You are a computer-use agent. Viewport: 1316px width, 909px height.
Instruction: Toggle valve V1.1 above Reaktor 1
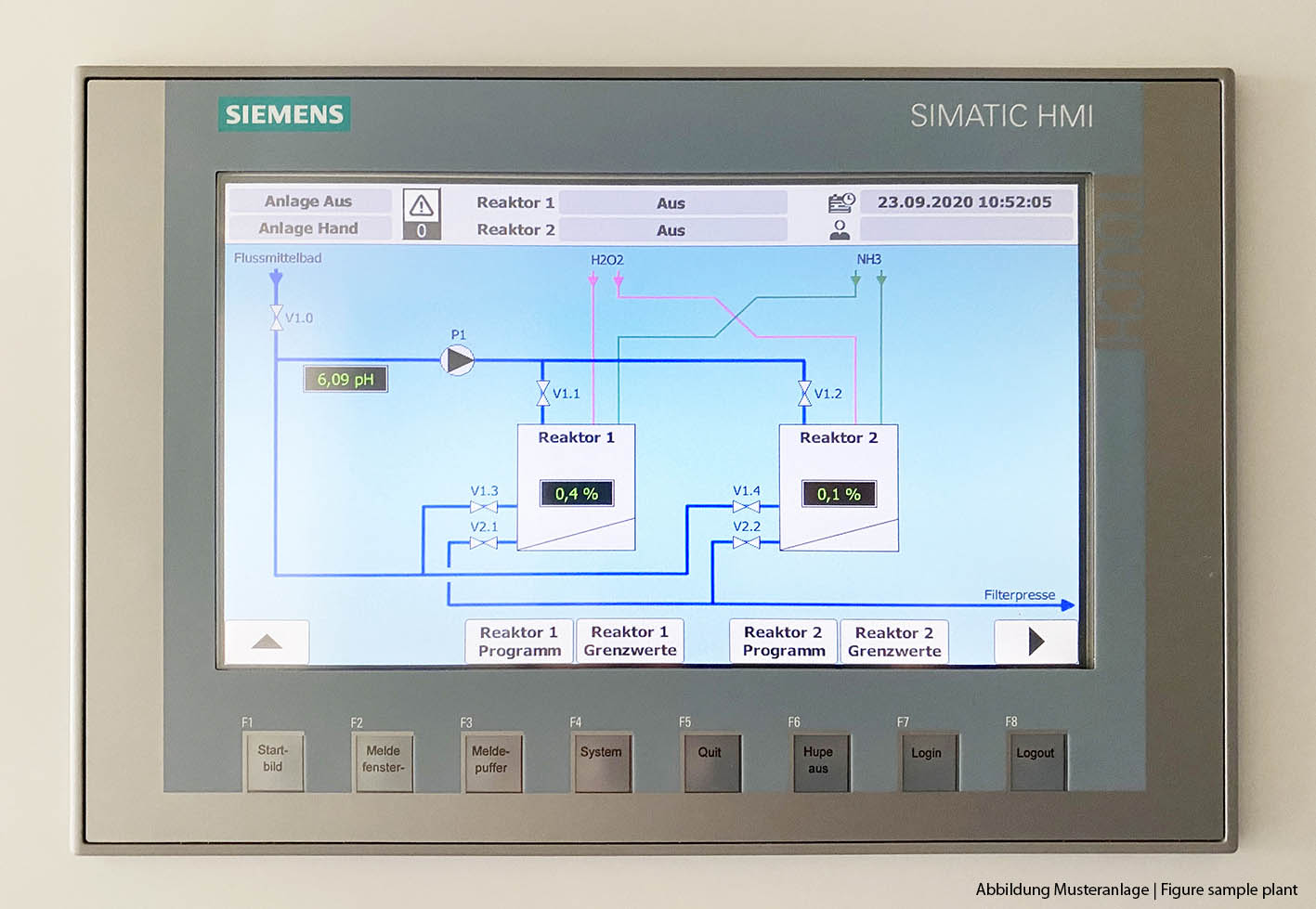pyautogui.click(x=543, y=394)
